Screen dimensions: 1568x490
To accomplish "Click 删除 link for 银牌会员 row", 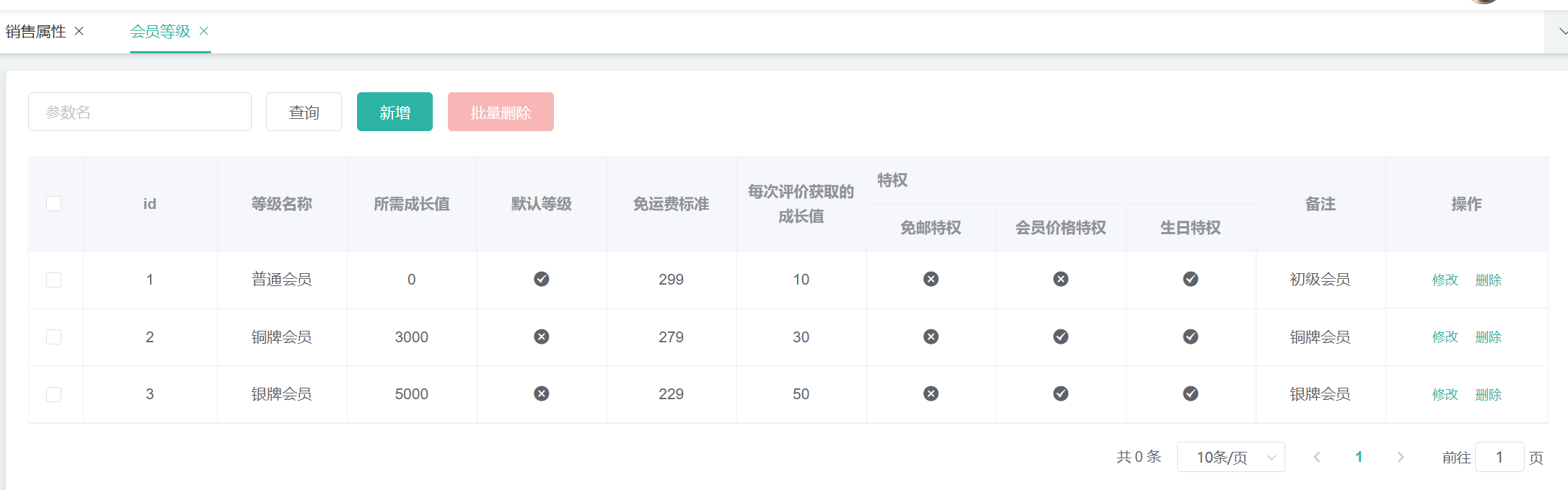I will coord(1489,394).
